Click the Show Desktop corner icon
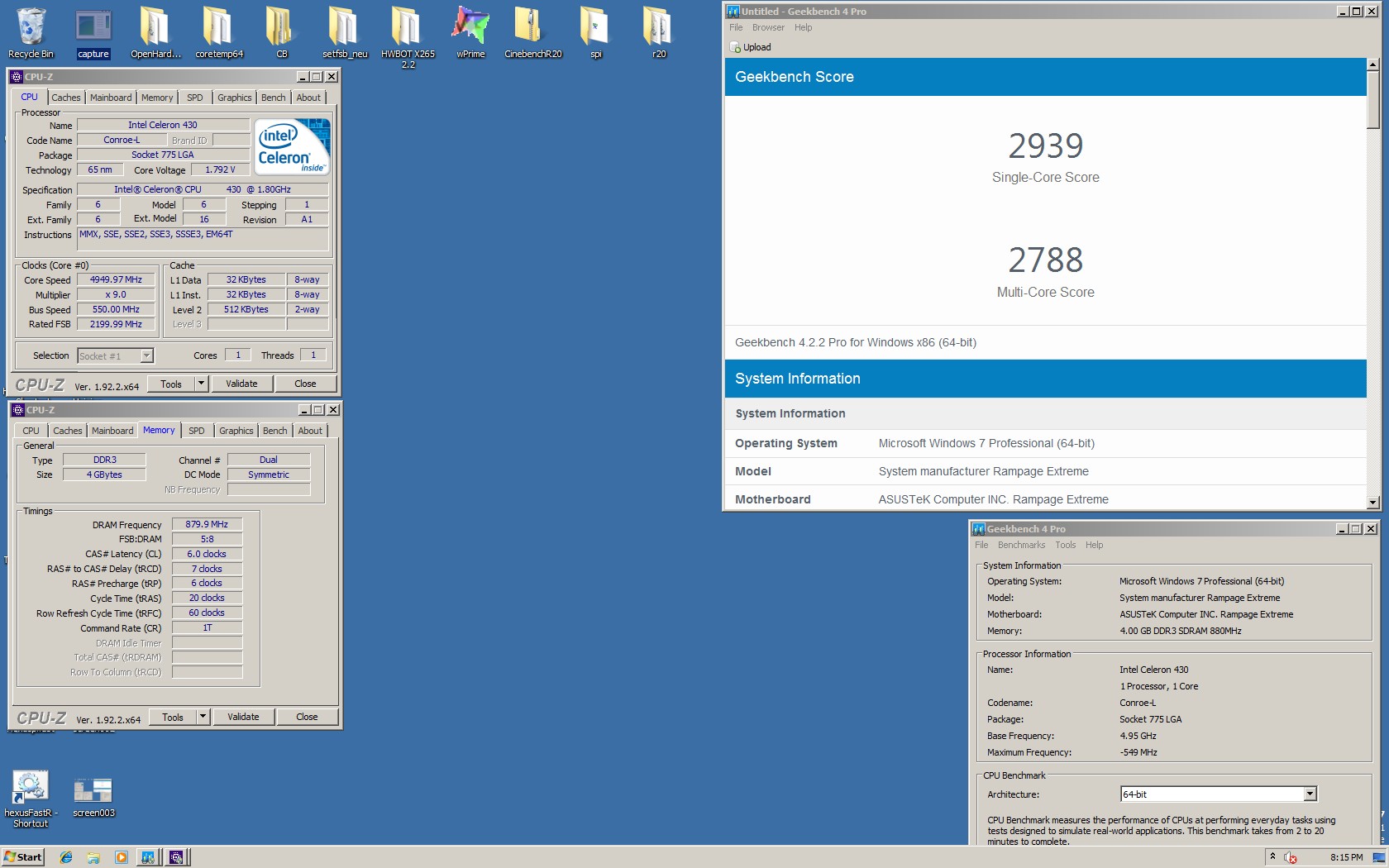The image size is (1389, 868). [1379, 857]
